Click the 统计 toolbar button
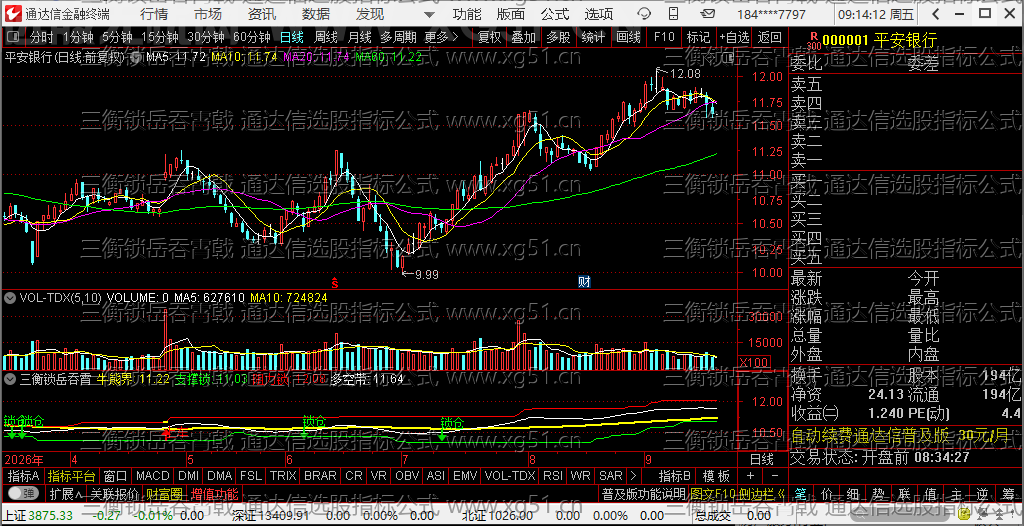This screenshot has width=1024, height=526. (x=593, y=37)
